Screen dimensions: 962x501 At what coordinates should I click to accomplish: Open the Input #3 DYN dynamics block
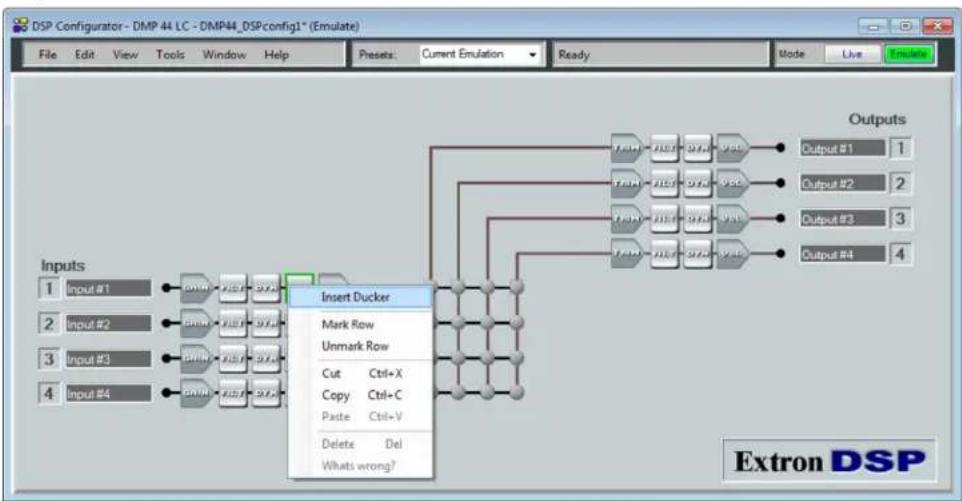[x=266, y=358]
